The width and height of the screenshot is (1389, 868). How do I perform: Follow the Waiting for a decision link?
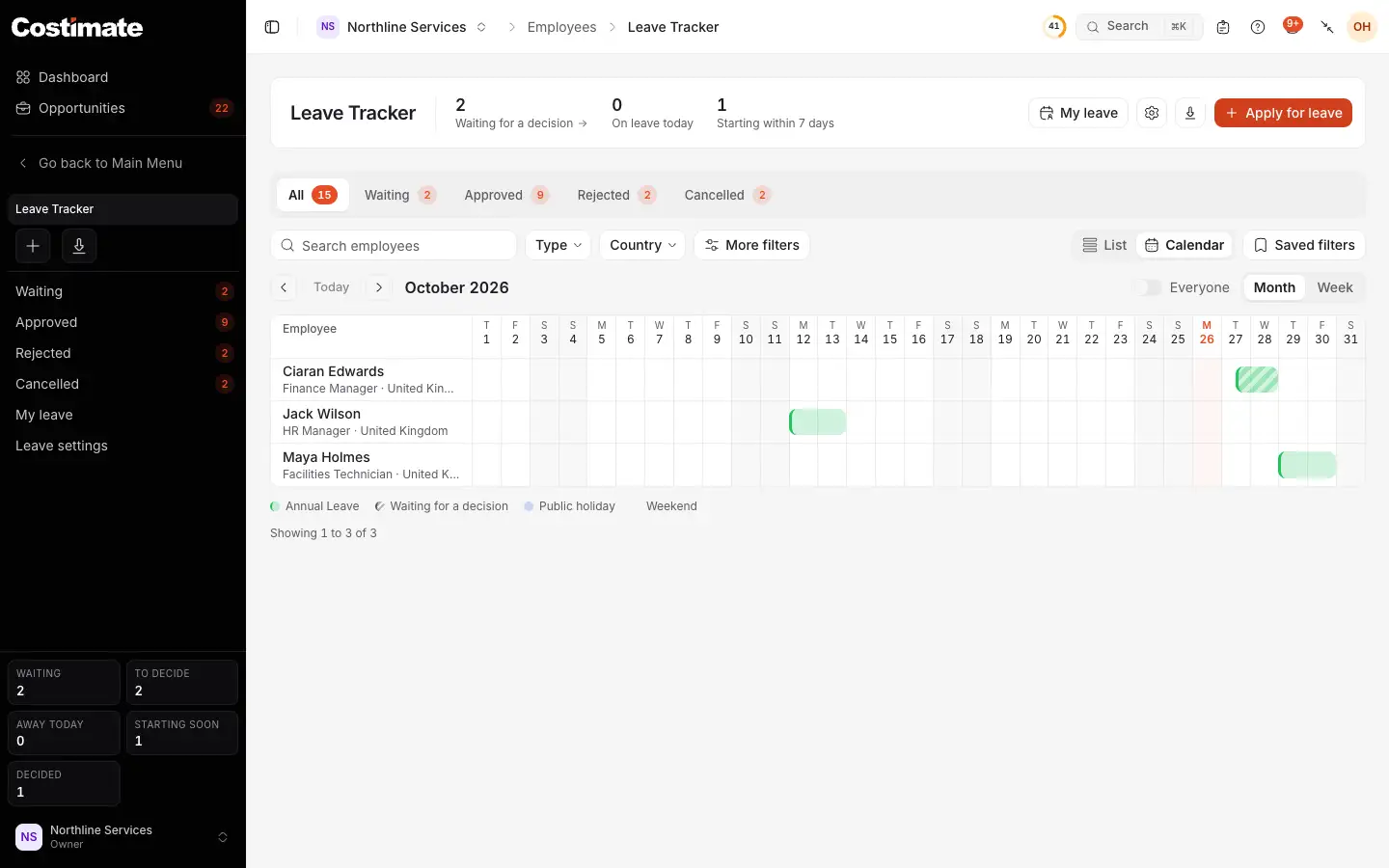(x=521, y=123)
